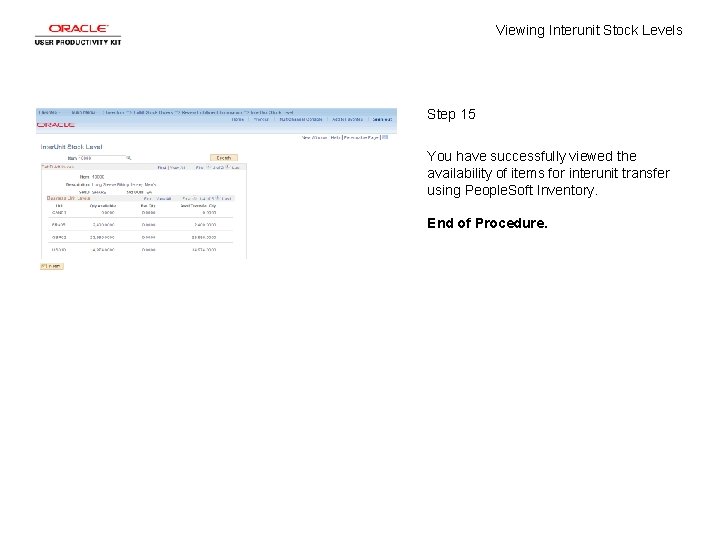
Task: Click the Home link in header
Action: click(237, 119)
